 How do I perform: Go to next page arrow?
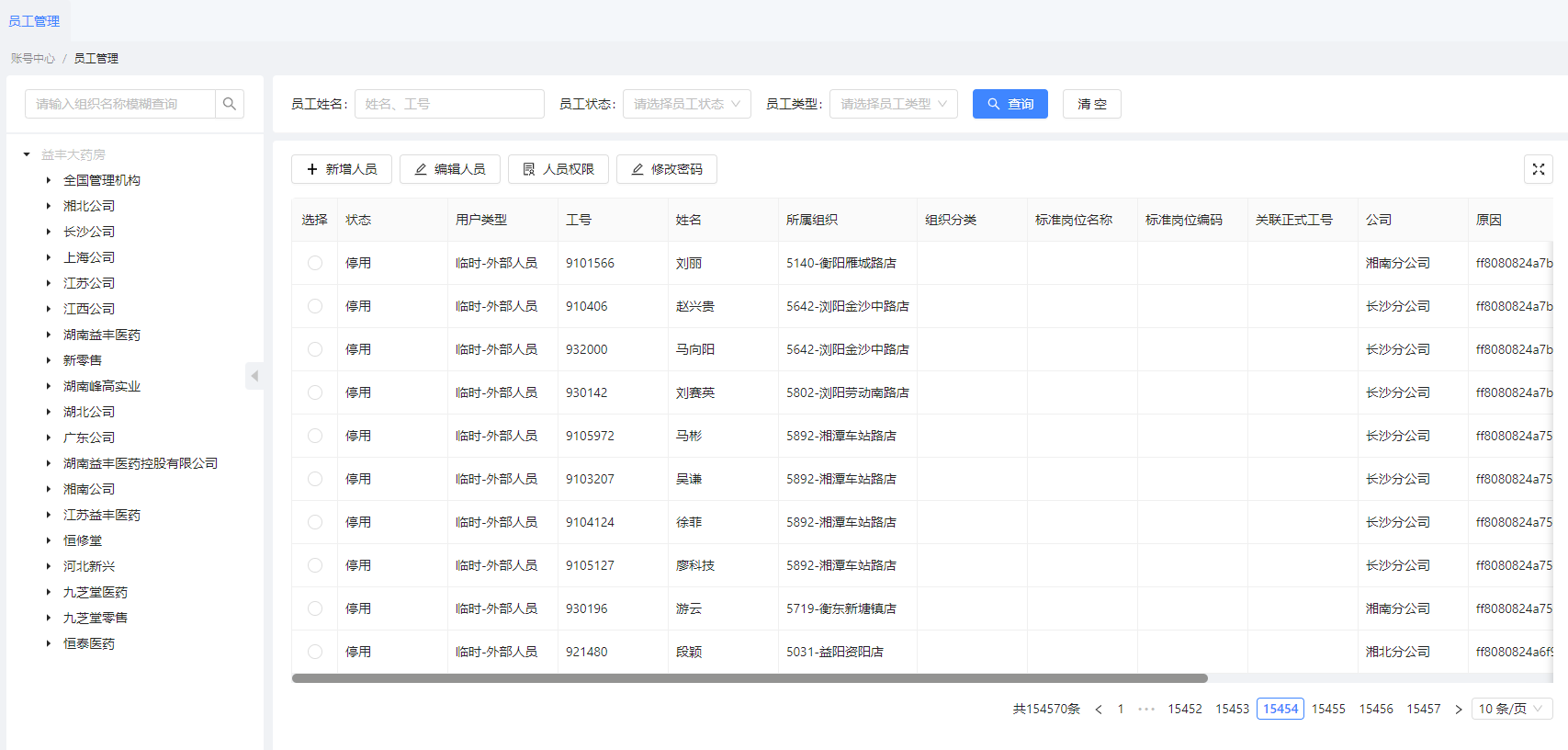(x=1458, y=709)
